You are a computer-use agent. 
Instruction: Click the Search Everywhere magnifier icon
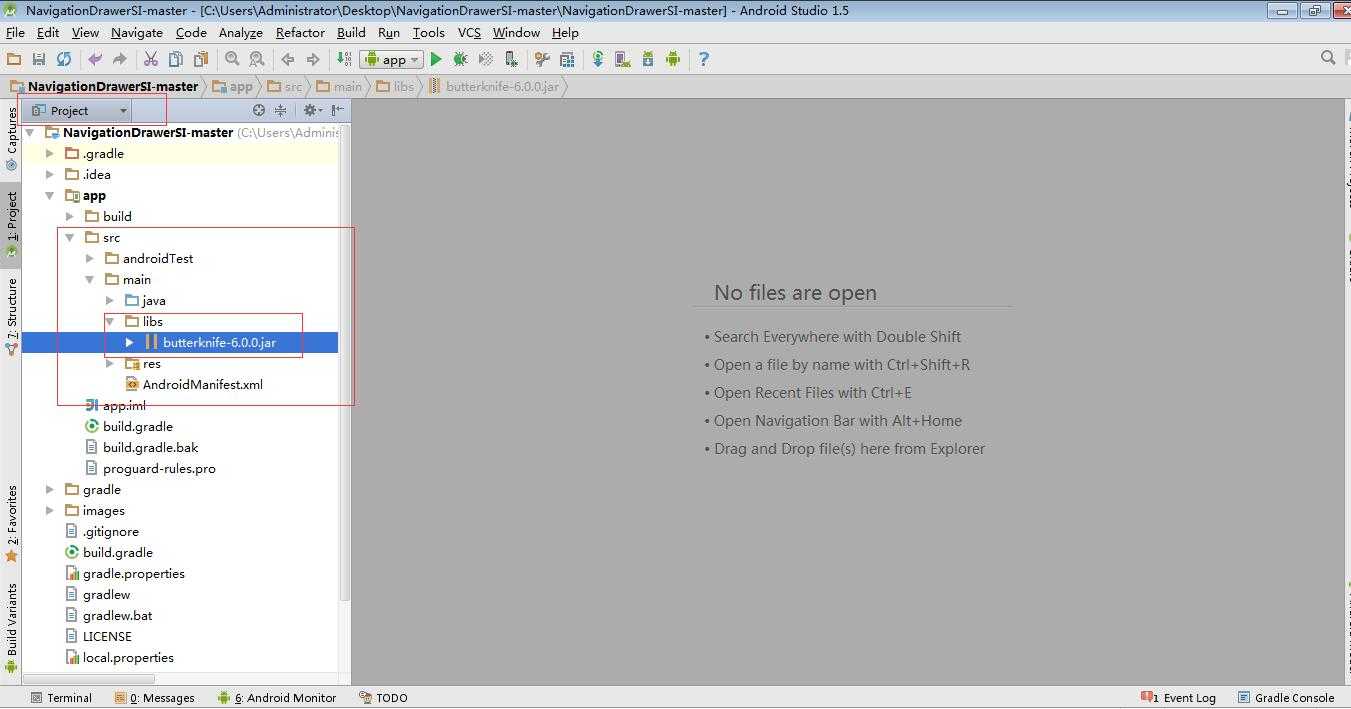point(1328,58)
